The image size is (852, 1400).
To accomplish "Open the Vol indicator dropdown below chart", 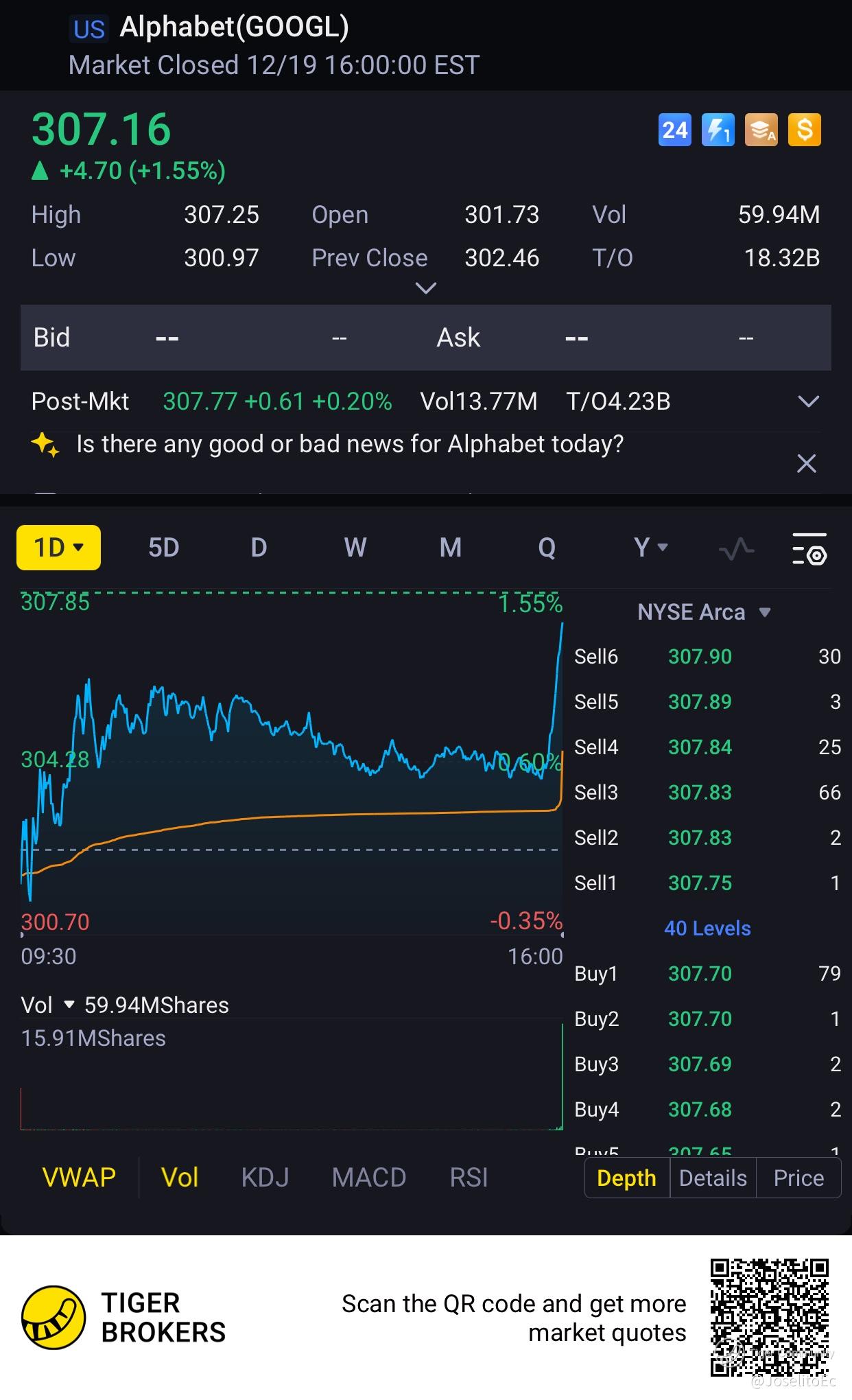I will coord(47,1005).
